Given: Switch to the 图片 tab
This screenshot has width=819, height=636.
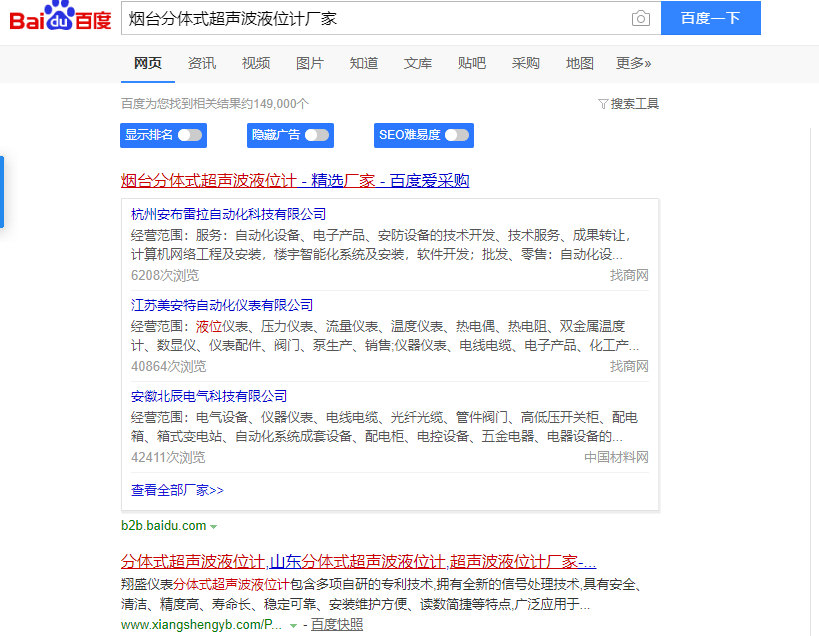Looking at the screenshot, I should (x=310, y=63).
